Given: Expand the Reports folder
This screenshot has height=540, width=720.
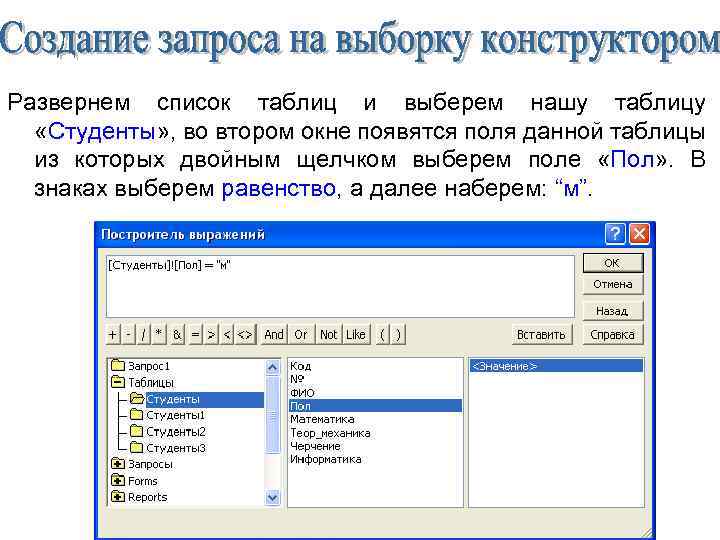Looking at the screenshot, I should (118, 497).
